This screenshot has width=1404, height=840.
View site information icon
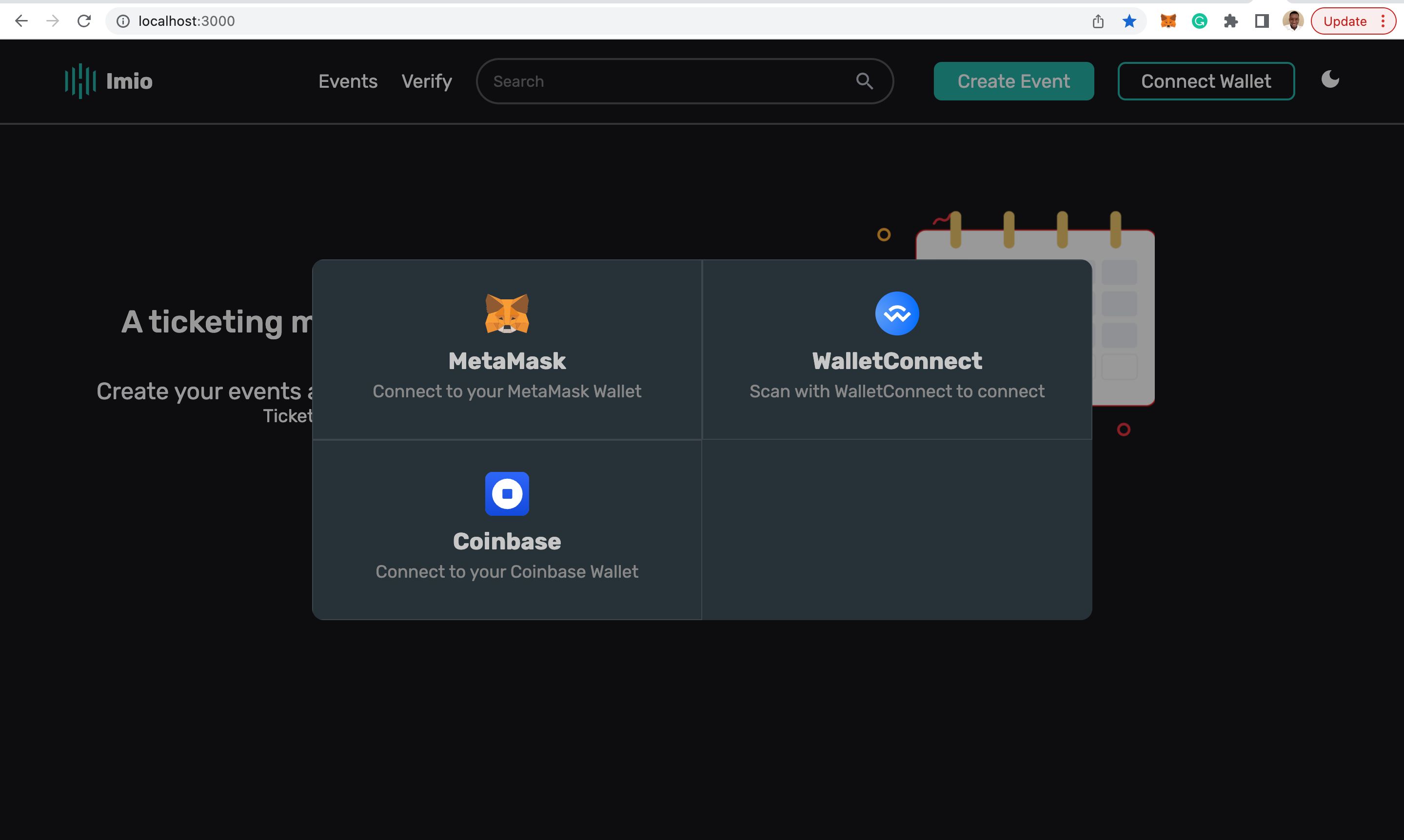point(123,21)
